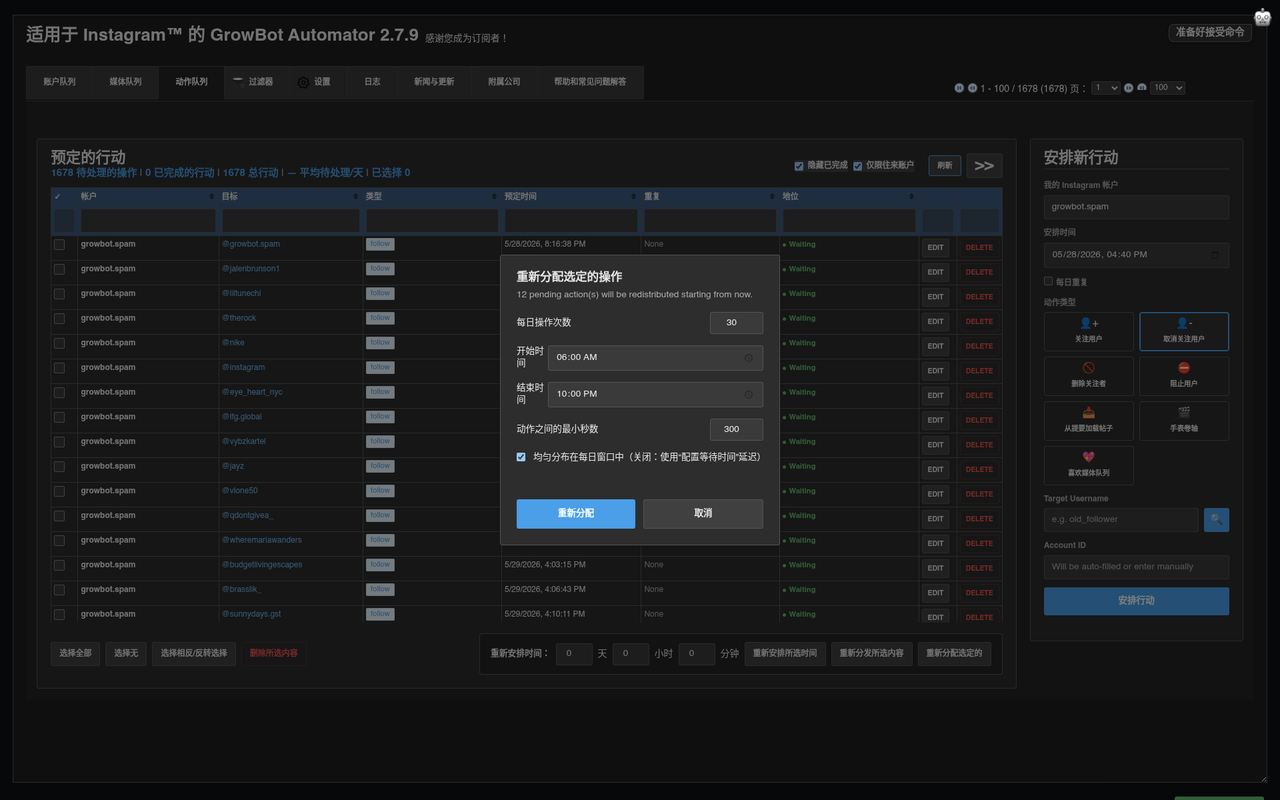Open the page number dropdown

click(1106, 88)
